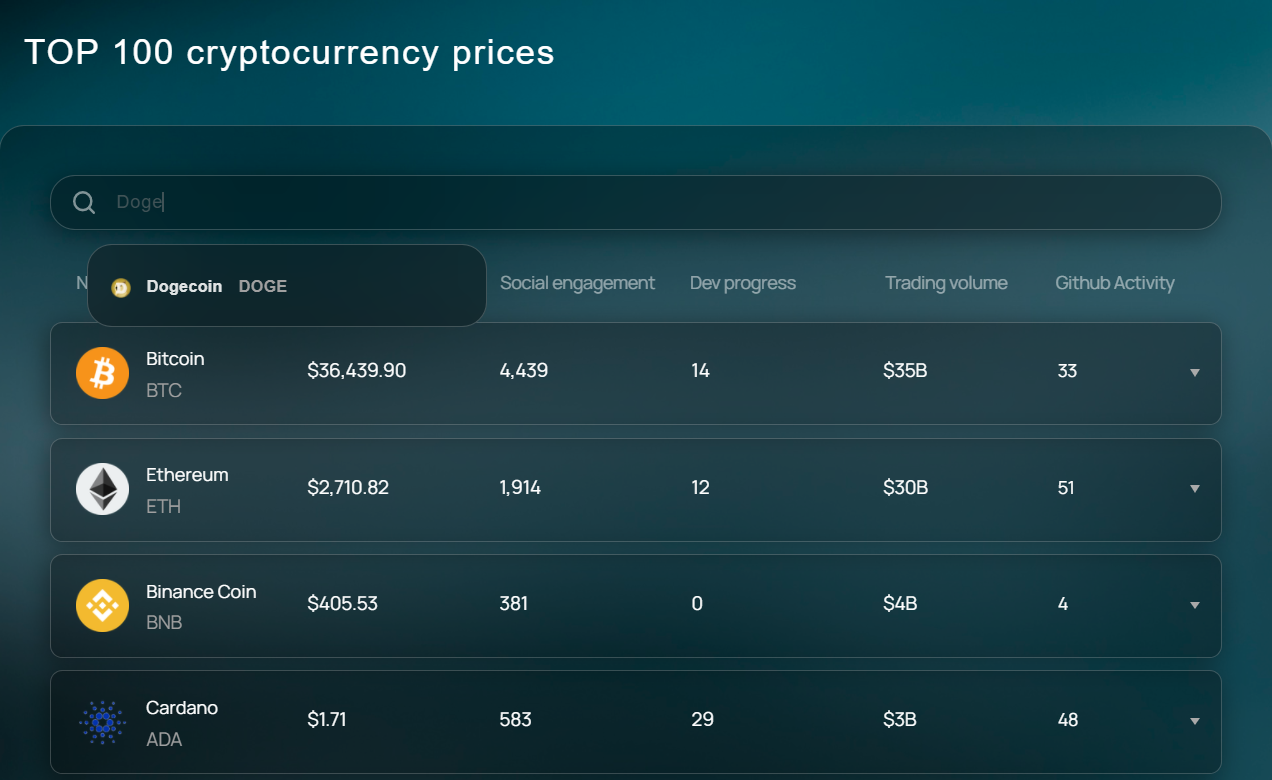The width and height of the screenshot is (1272, 780).
Task: Click the Dogecoin icon in suggestion
Action: pyautogui.click(x=121, y=287)
